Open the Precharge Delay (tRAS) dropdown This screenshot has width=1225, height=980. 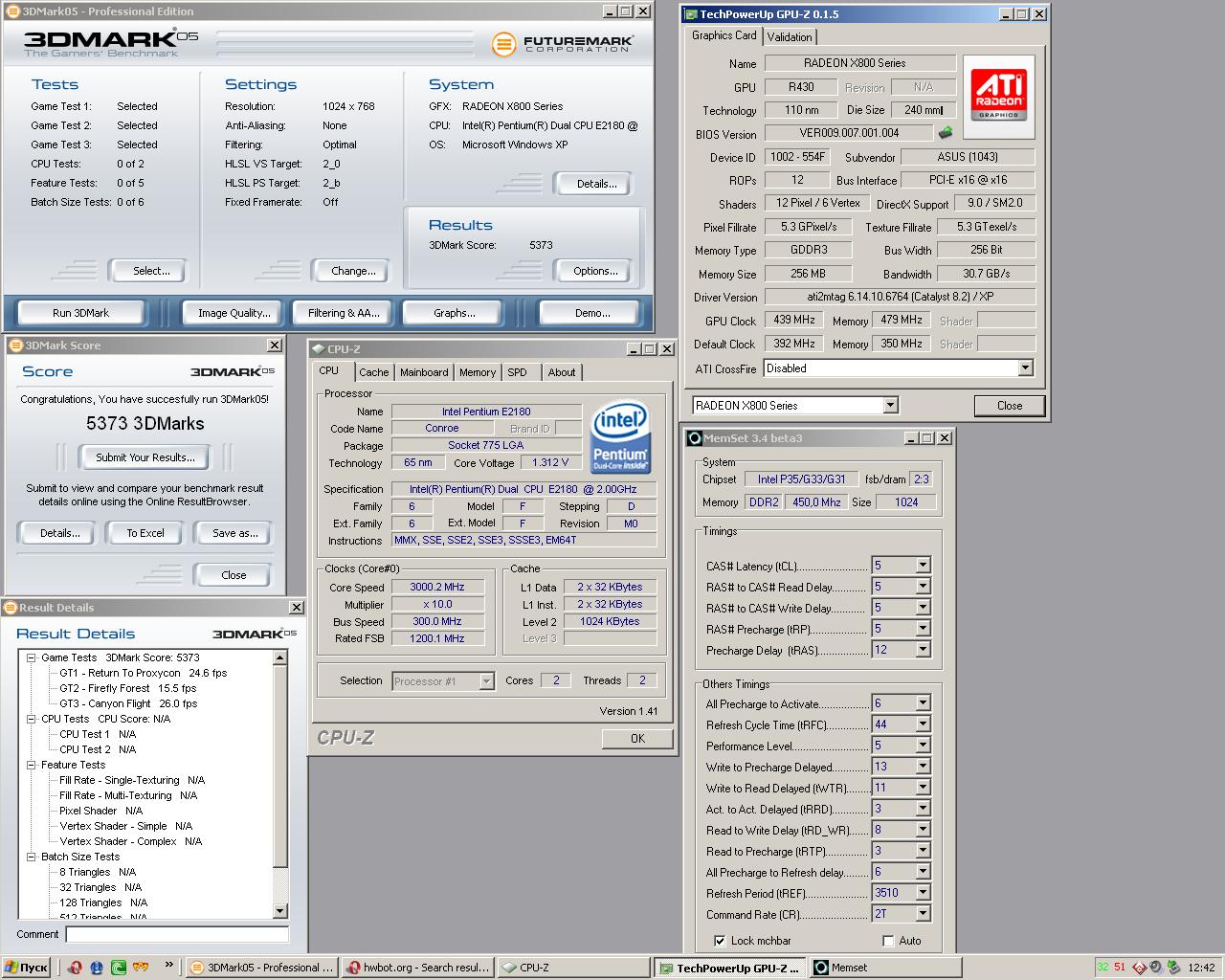[923, 650]
